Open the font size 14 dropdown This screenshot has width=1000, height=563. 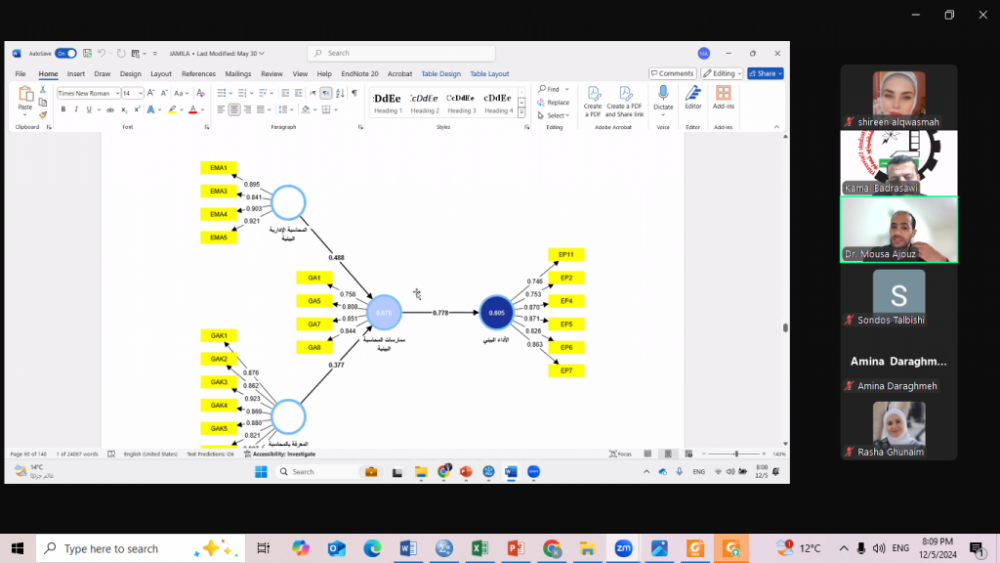pos(140,94)
